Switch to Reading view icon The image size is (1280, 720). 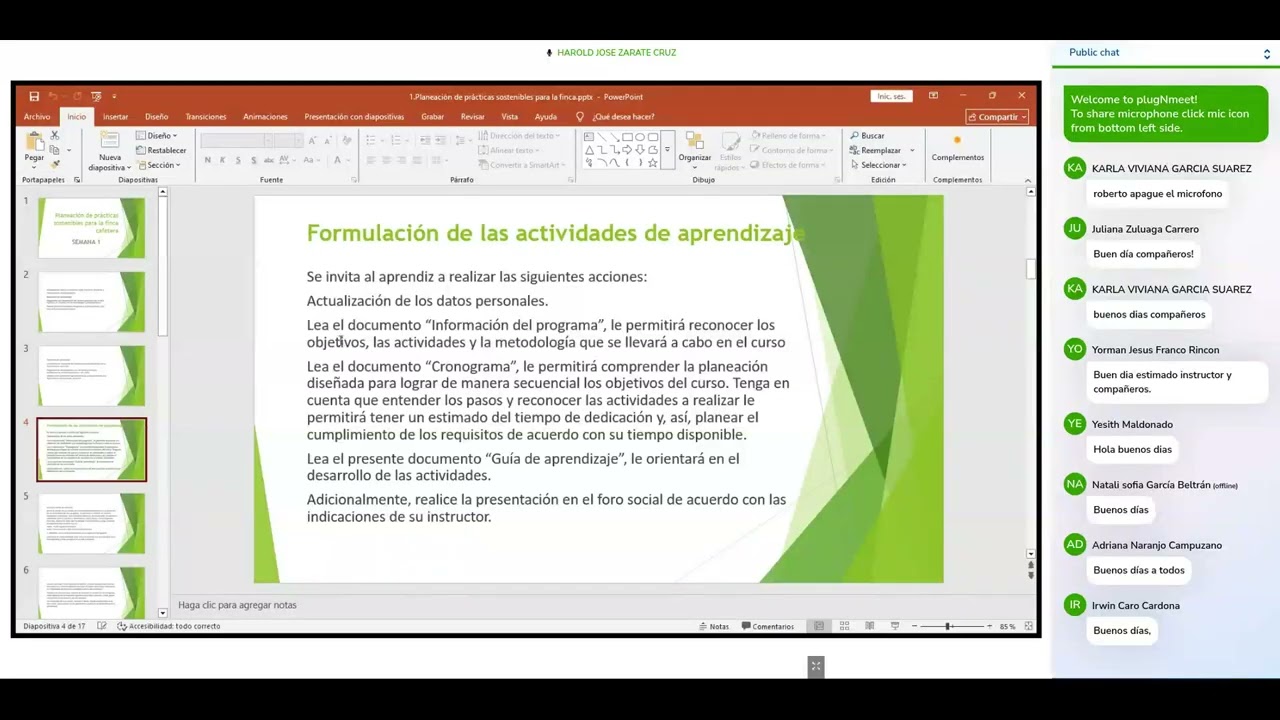click(x=869, y=626)
